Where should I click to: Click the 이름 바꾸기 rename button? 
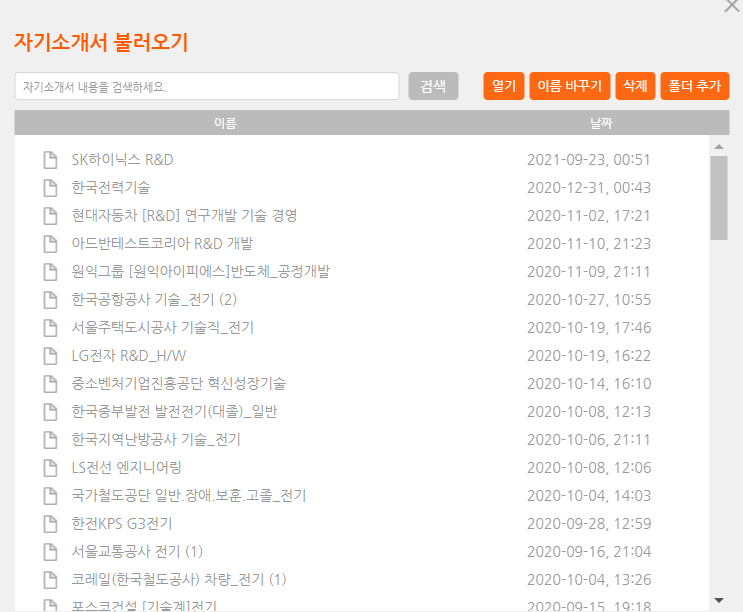(x=570, y=86)
